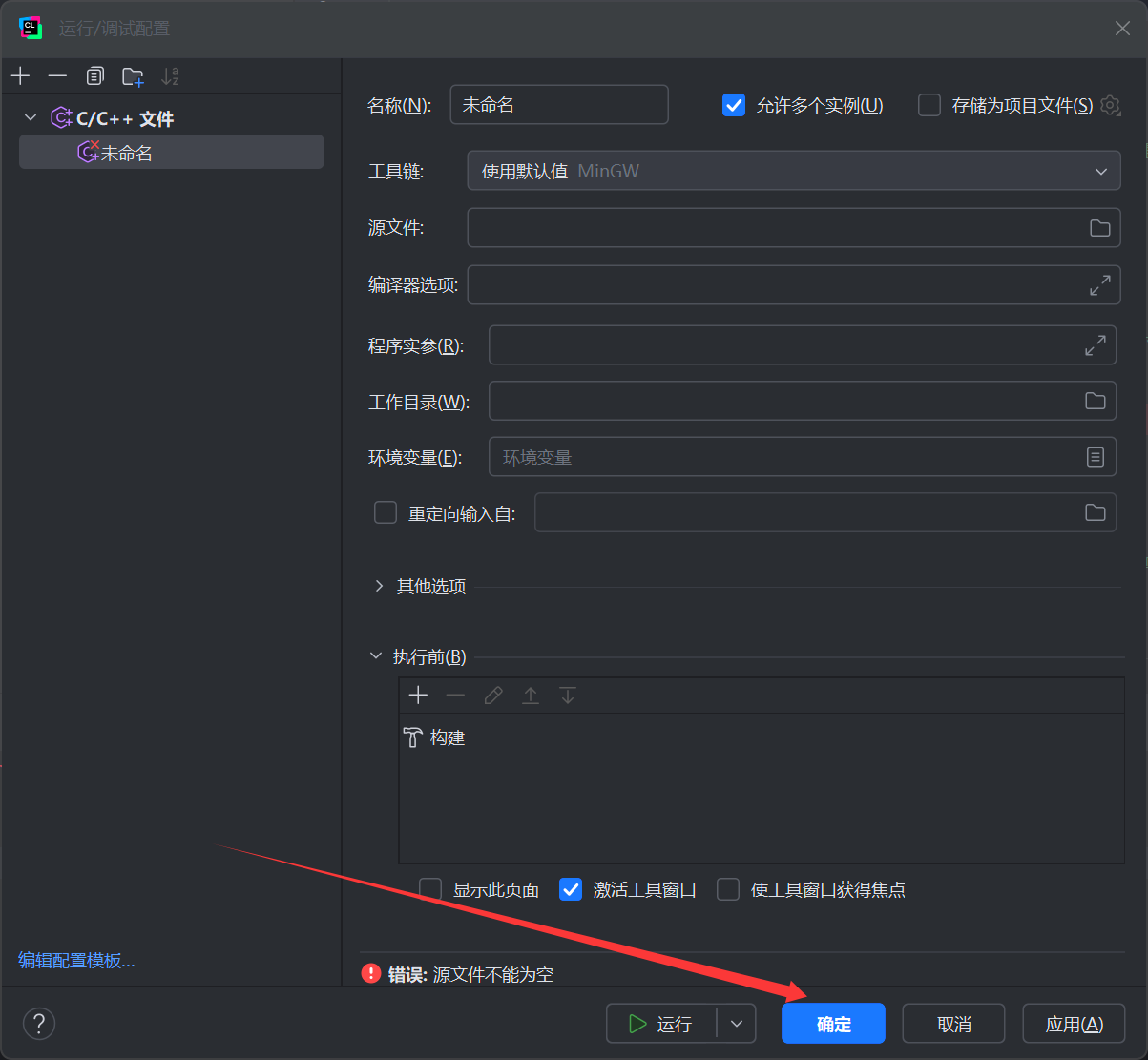Remove selected configuration with minus icon
This screenshot has height=1060, width=1148.
[x=57, y=76]
